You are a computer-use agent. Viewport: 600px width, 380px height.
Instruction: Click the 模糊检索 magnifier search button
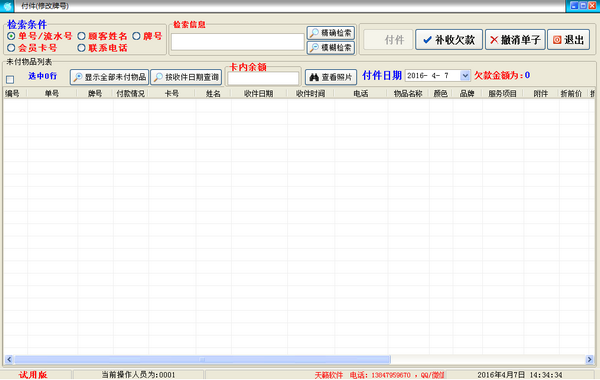[x=331, y=47]
